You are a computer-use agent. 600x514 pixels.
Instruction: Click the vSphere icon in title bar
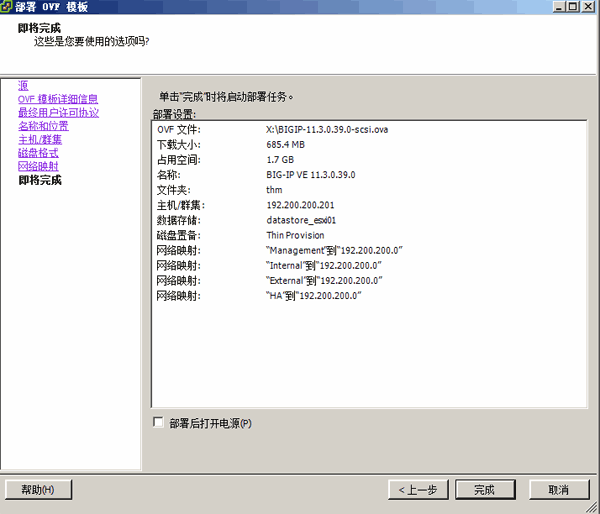point(5,6)
